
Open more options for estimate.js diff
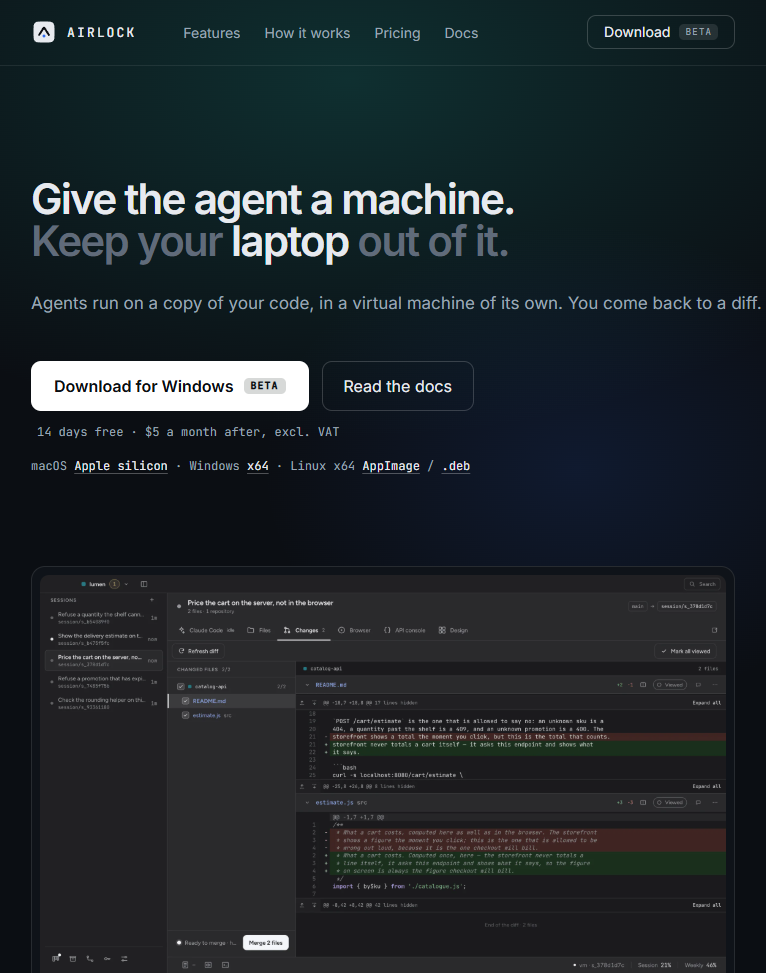pos(714,802)
